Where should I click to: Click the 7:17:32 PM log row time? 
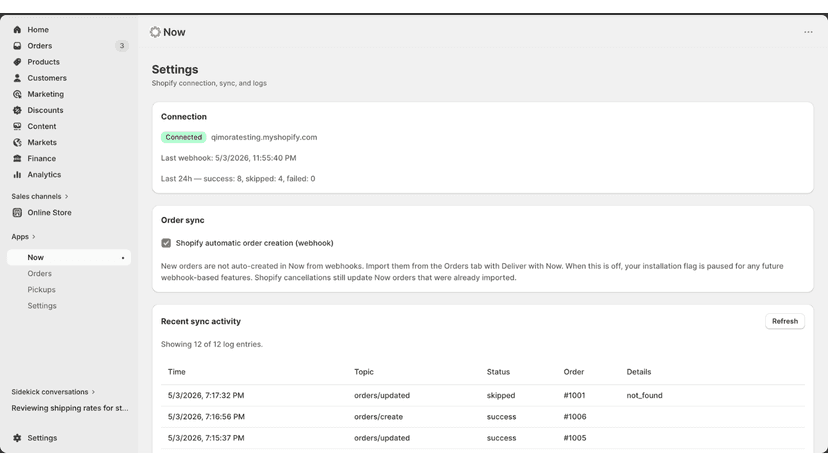tap(206, 395)
